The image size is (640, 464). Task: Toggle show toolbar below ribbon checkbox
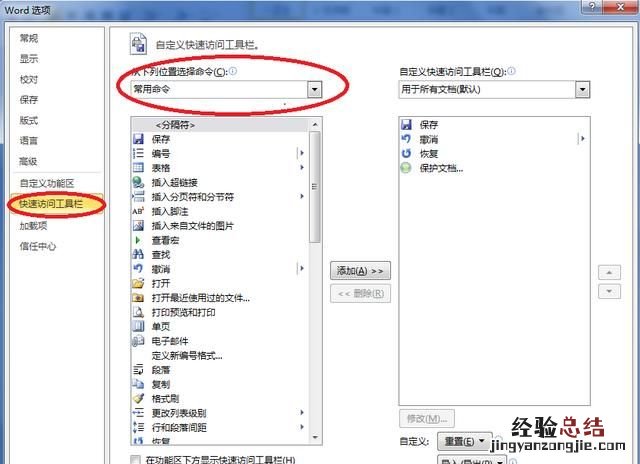[135, 460]
